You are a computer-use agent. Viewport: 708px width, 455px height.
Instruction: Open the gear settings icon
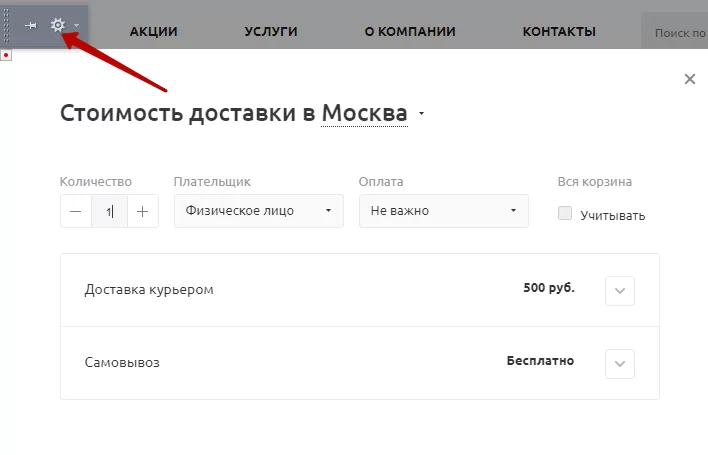[x=58, y=25]
